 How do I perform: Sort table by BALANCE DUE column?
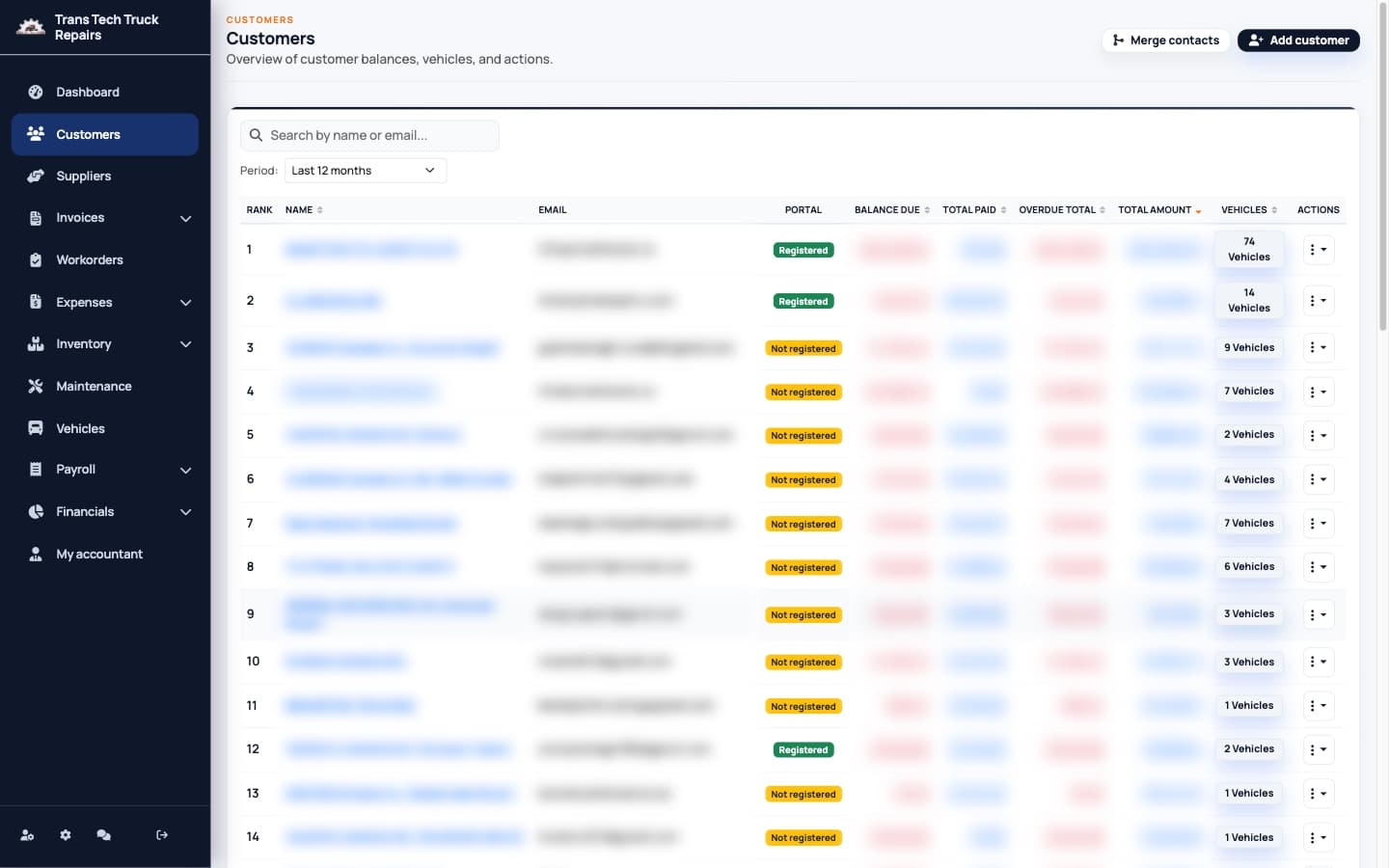(x=892, y=209)
